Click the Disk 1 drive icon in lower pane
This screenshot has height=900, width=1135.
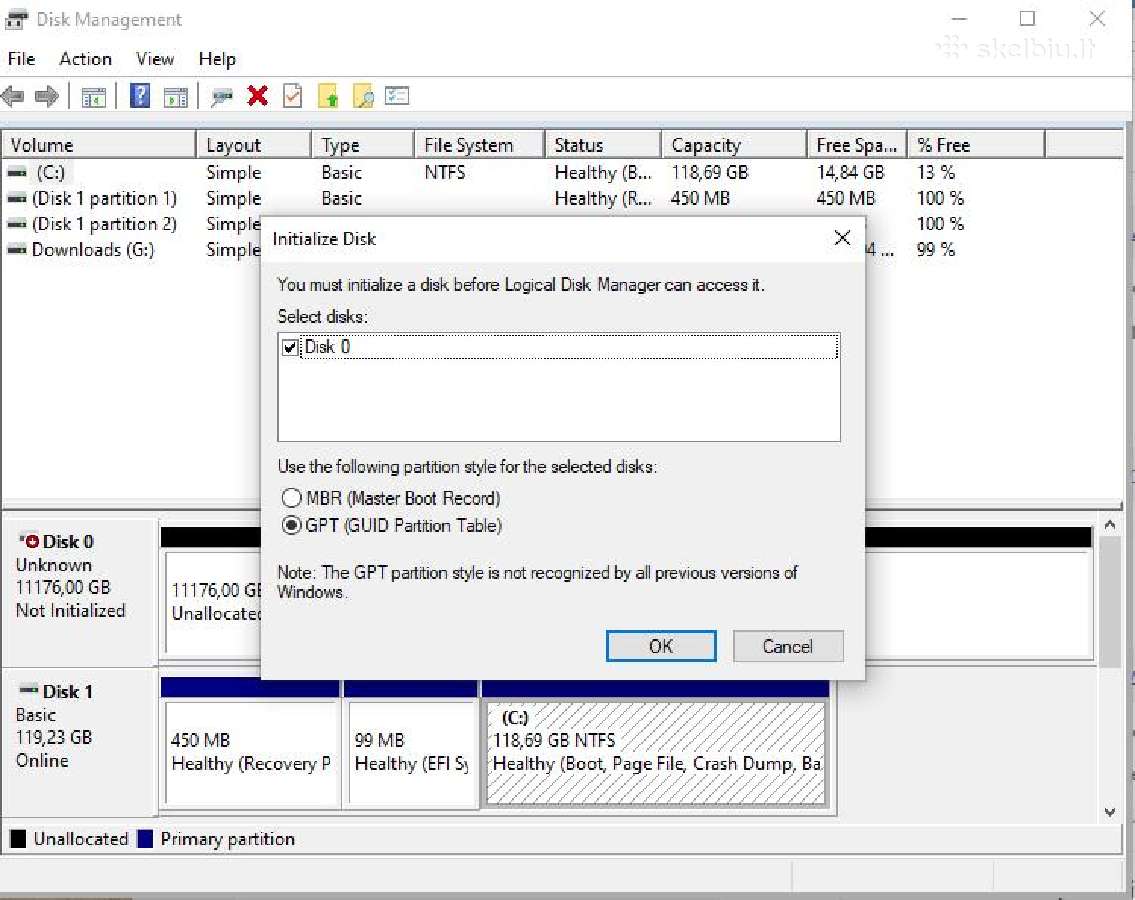29,690
